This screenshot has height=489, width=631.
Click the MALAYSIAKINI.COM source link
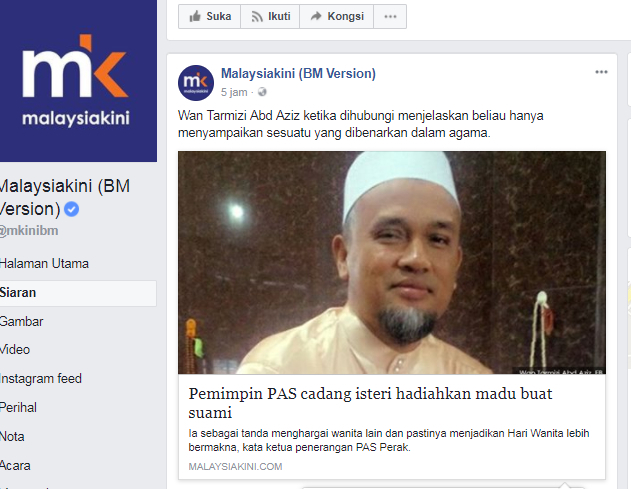235,466
